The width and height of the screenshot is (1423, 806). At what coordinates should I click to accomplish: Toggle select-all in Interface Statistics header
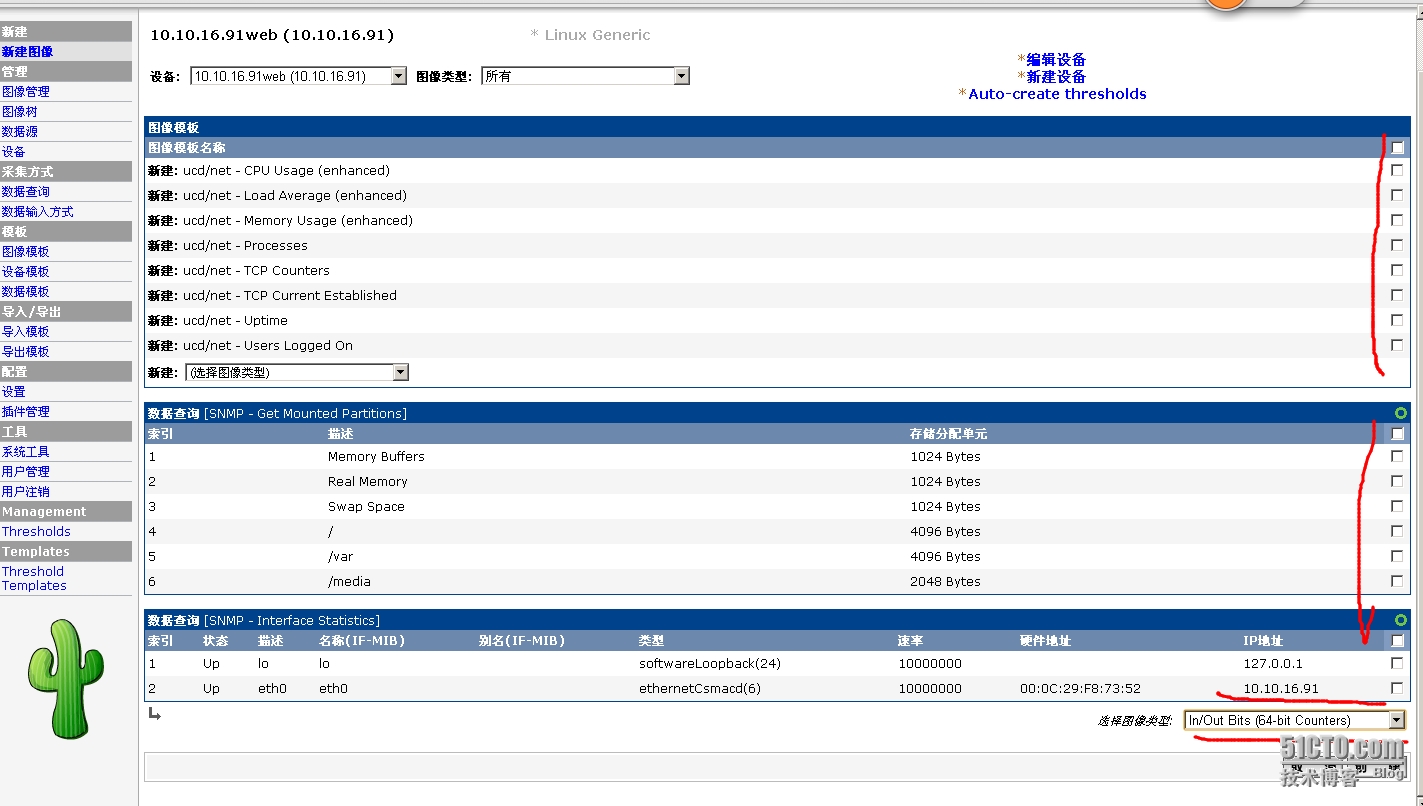[1398, 641]
